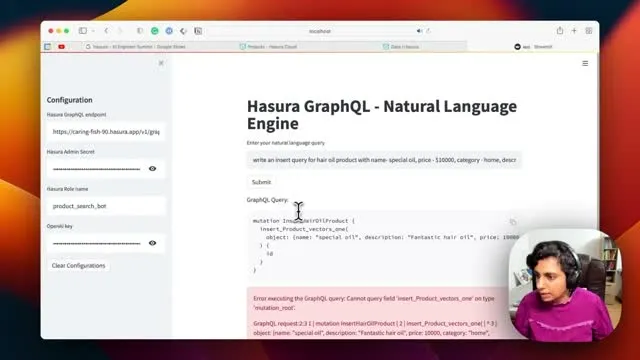
Task: Copy the GraphQL query code block
Action: 513,222
